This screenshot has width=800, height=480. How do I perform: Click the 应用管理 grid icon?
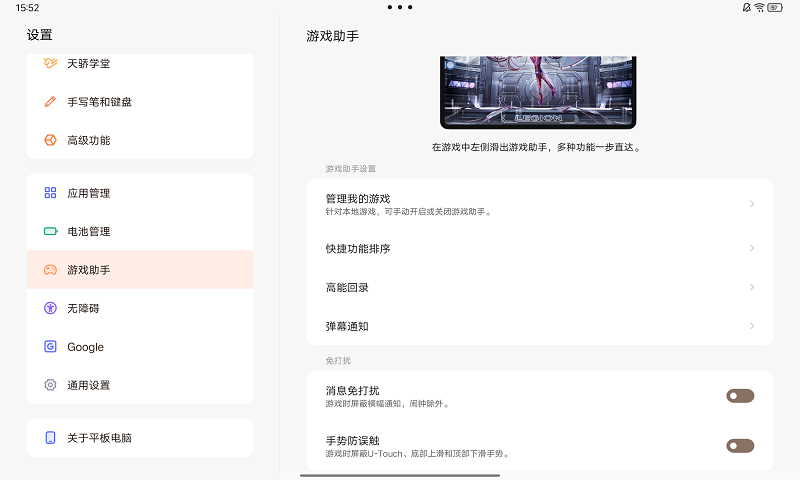50,193
